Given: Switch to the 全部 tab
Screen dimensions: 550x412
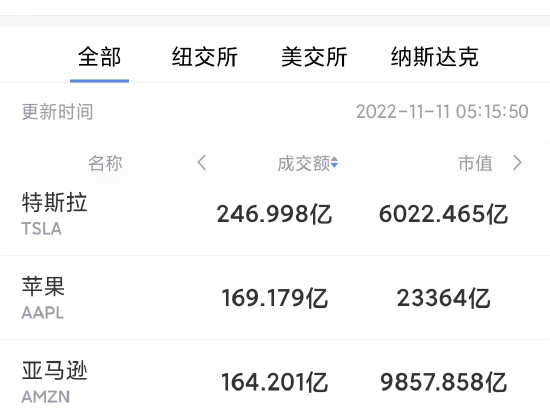Looking at the screenshot, I should click(99, 57).
